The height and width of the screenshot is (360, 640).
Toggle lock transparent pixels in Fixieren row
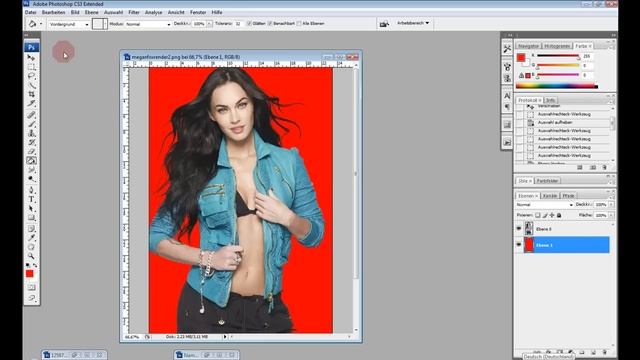coord(538,215)
